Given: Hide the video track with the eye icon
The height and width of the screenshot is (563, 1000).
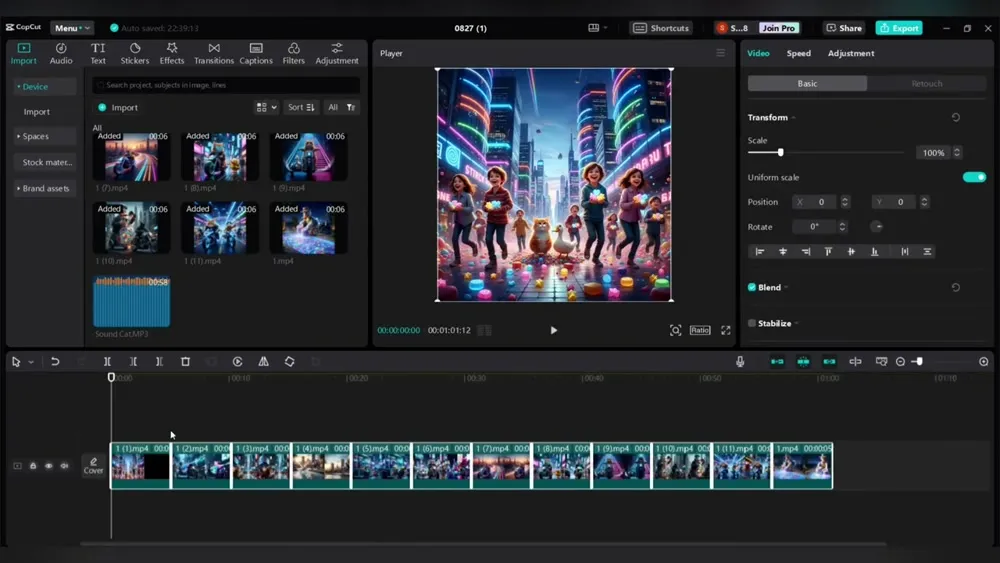Looking at the screenshot, I should (48, 466).
